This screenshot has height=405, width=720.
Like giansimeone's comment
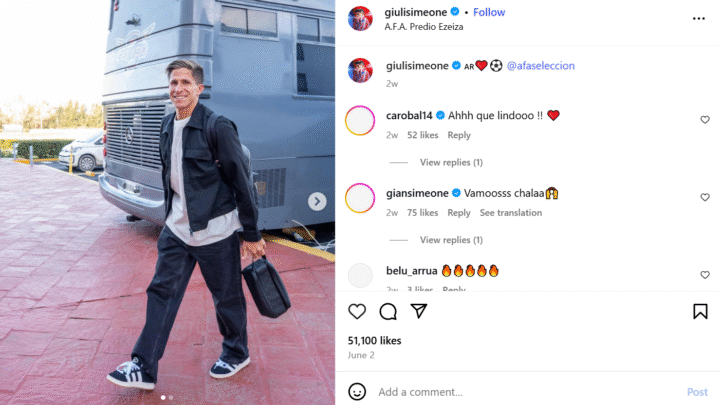pos(705,197)
